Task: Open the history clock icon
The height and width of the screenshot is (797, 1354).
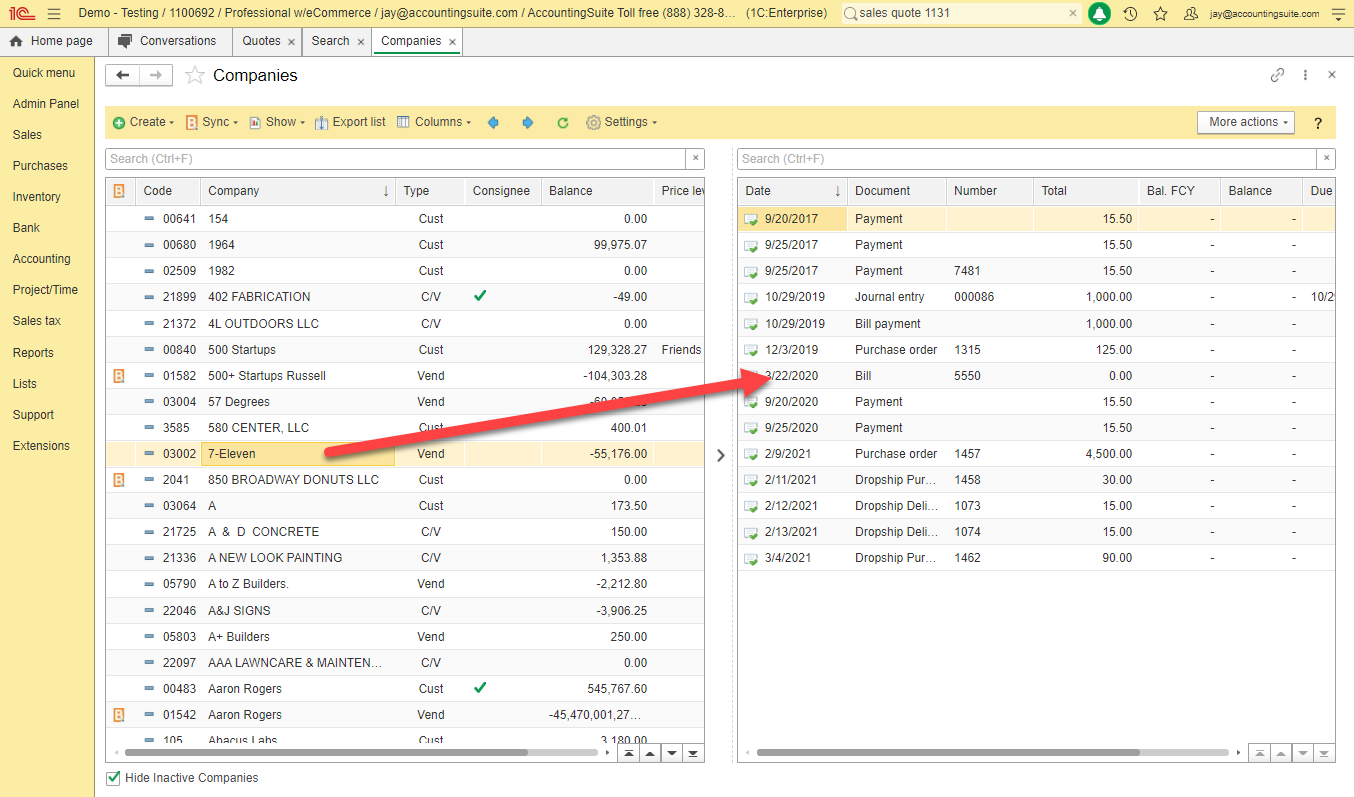Action: point(1130,14)
